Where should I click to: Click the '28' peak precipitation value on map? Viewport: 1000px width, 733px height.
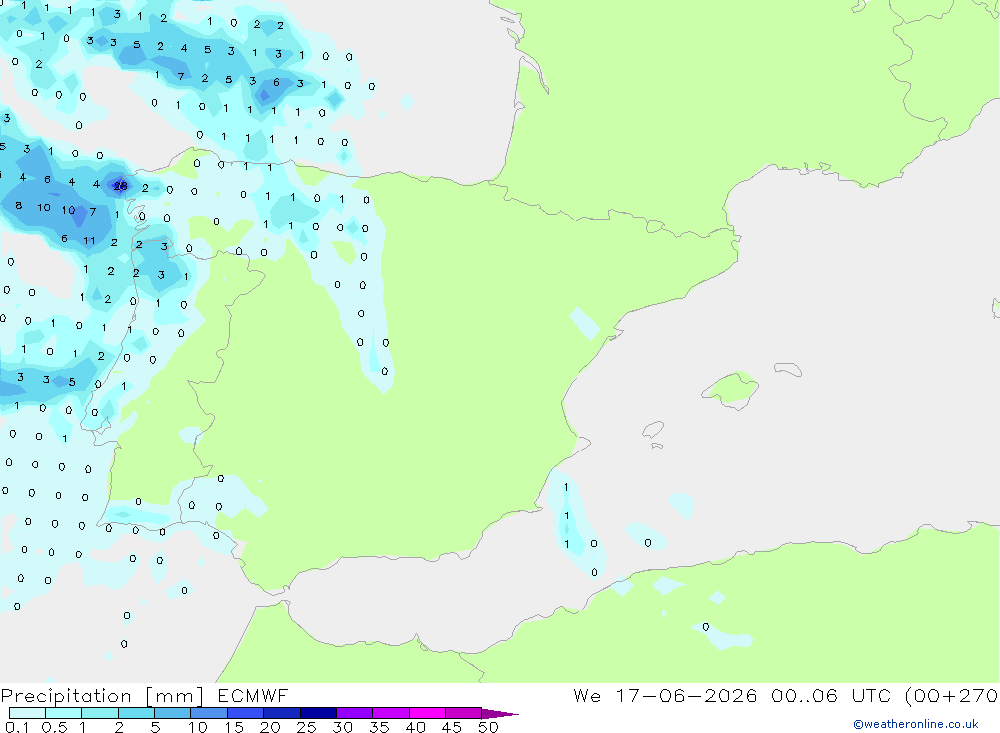120,186
